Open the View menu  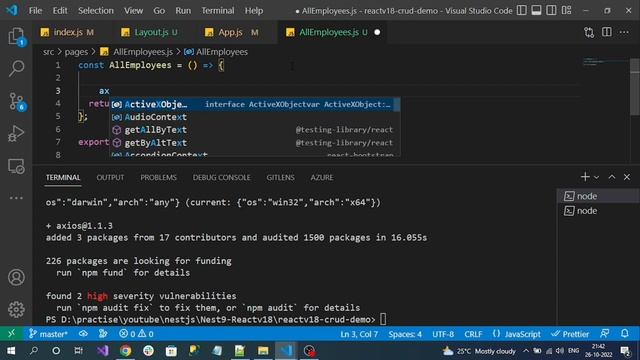click(x=133, y=11)
